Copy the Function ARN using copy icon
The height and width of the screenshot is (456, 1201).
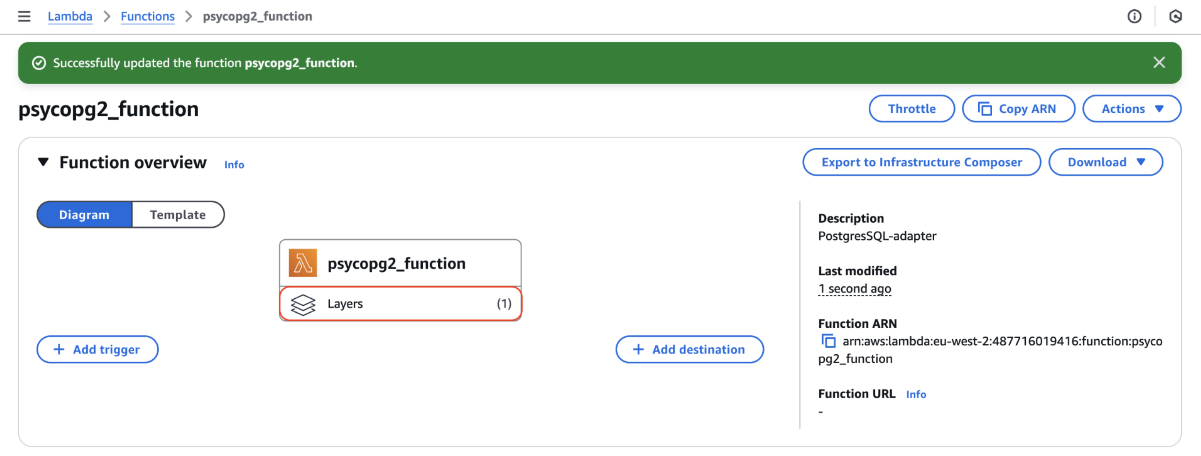(x=828, y=342)
